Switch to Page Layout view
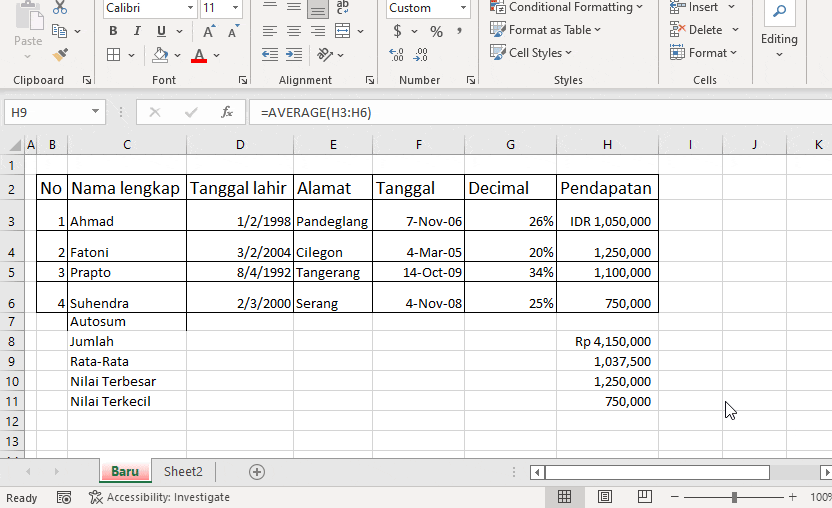The height and width of the screenshot is (508, 832). pos(604,497)
